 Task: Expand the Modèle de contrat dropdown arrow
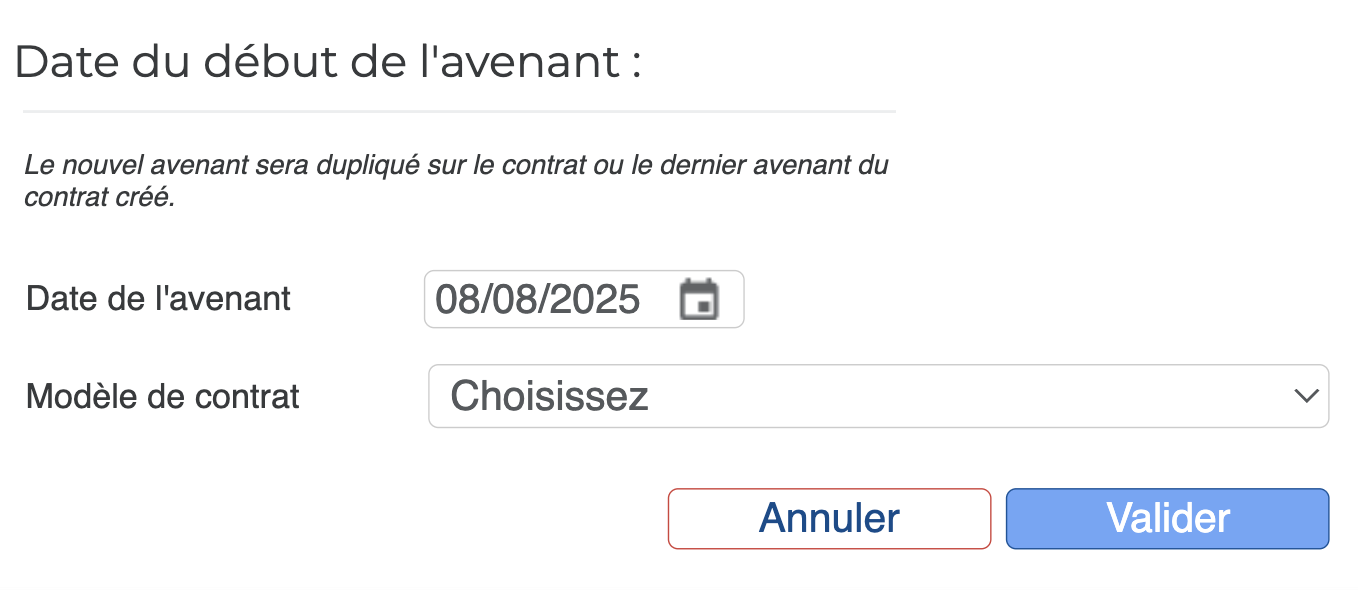tap(1305, 396)
